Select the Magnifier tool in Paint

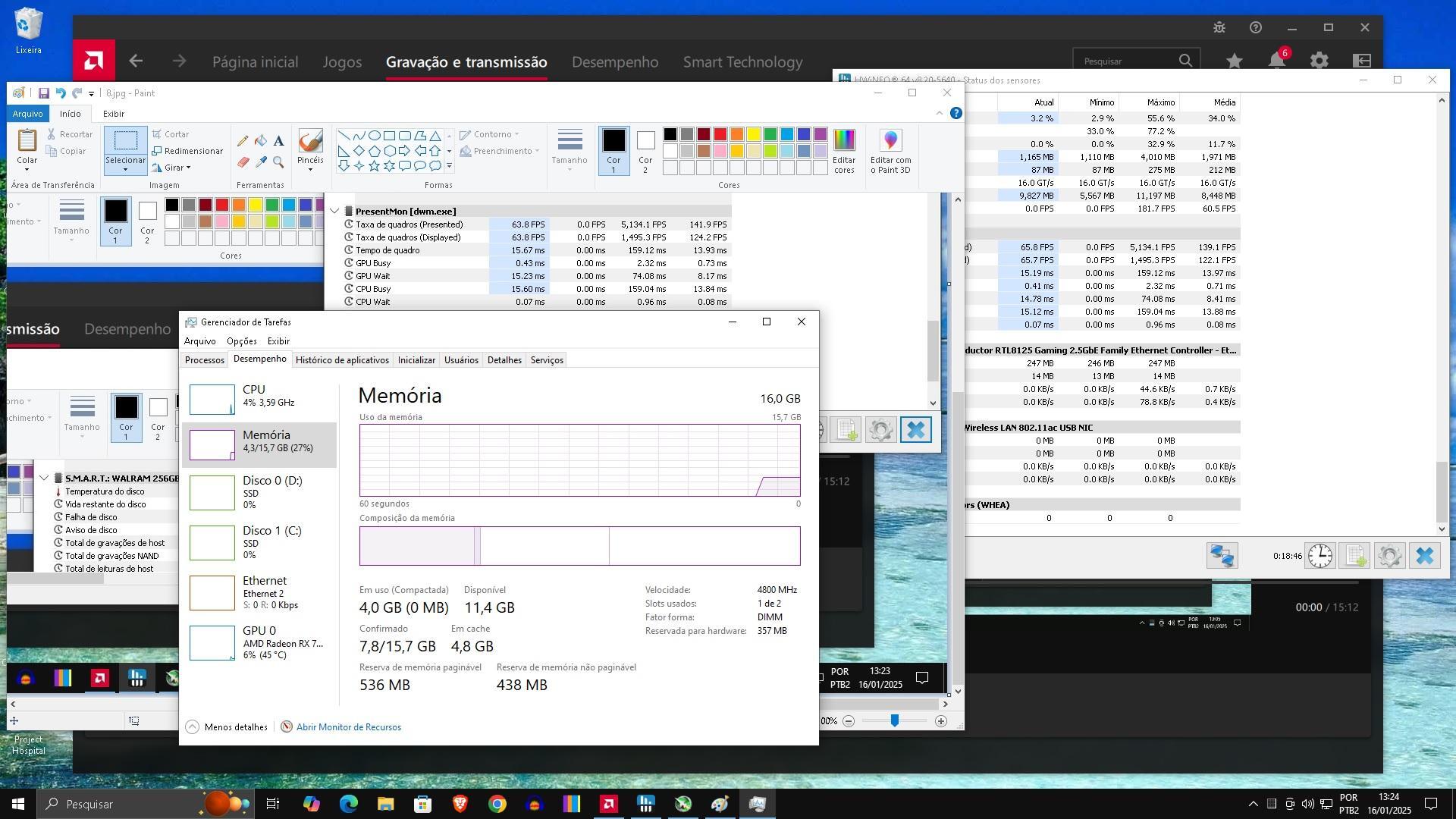(279, 162)
